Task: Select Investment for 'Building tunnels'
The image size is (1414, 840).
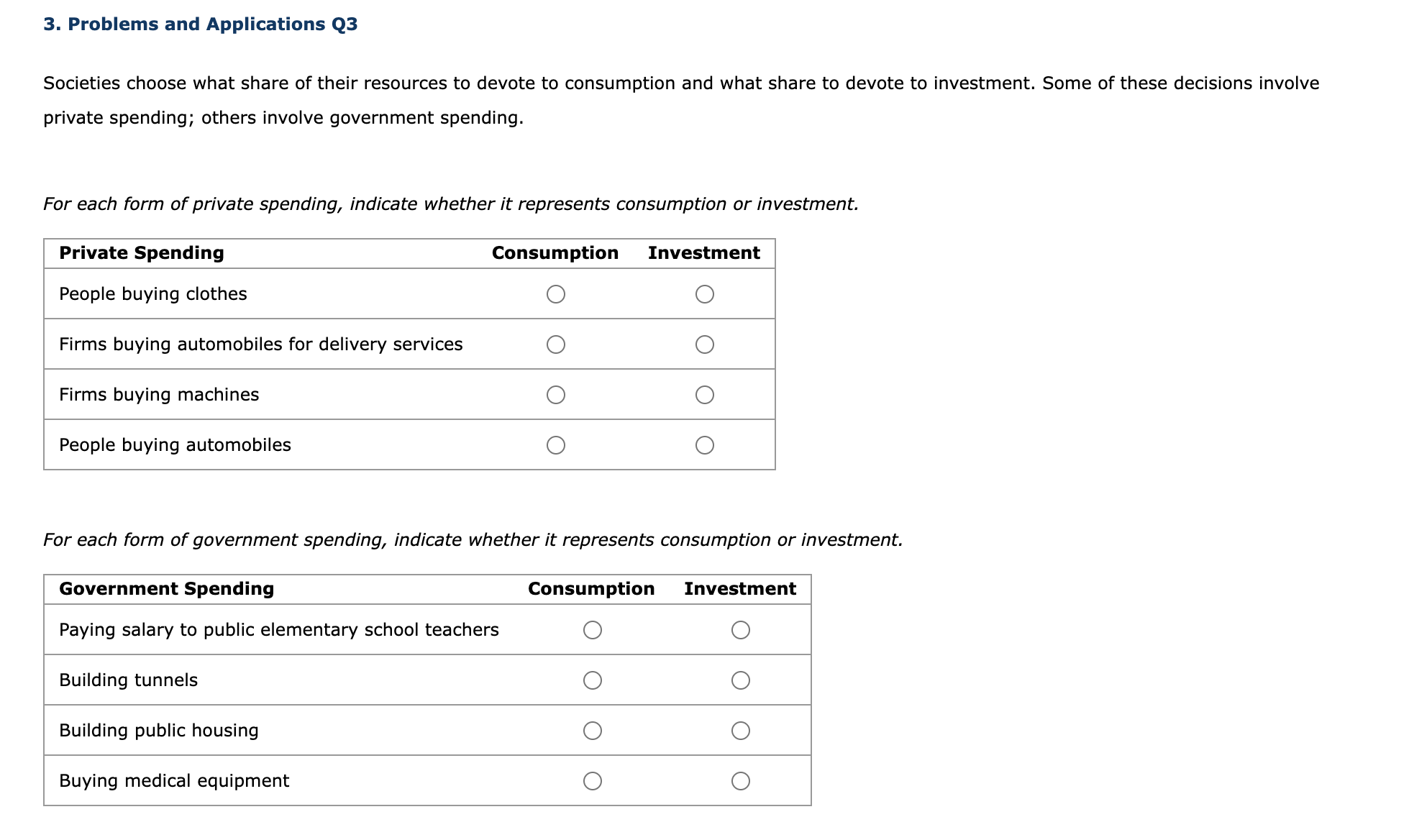Action: click(741, 680)
